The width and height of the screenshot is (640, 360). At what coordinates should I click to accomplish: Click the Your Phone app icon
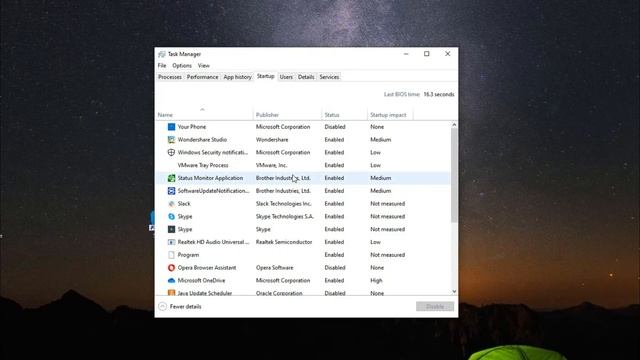tap(171, 127)
